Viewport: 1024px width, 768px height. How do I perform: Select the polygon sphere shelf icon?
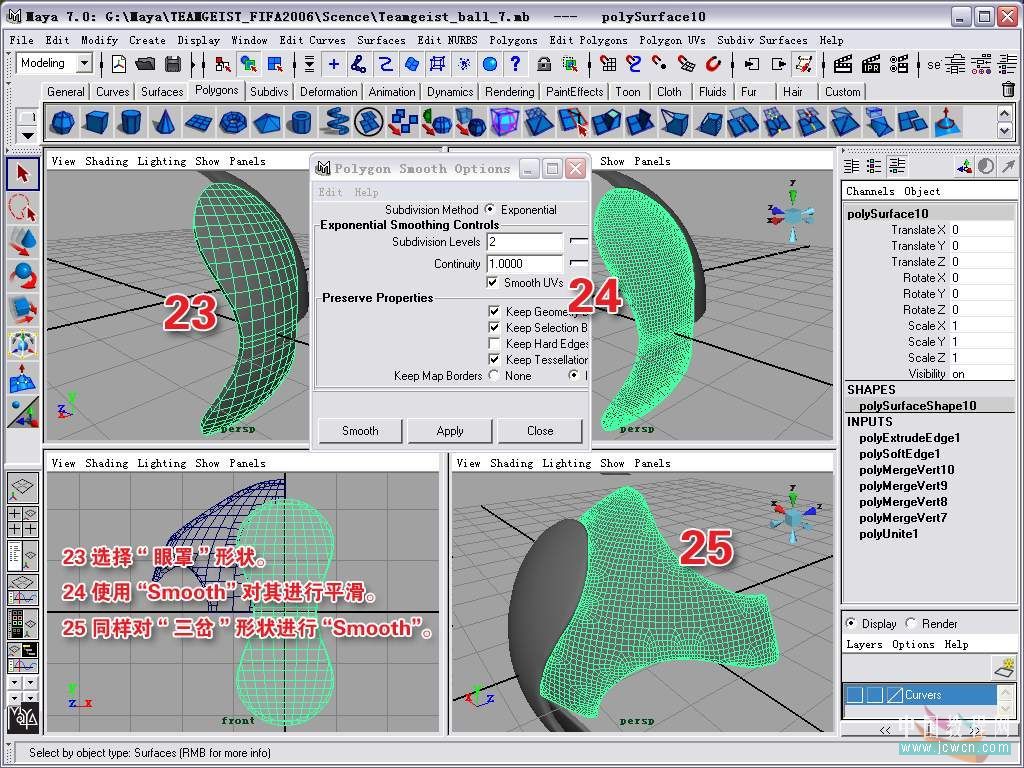click(62, 122)
